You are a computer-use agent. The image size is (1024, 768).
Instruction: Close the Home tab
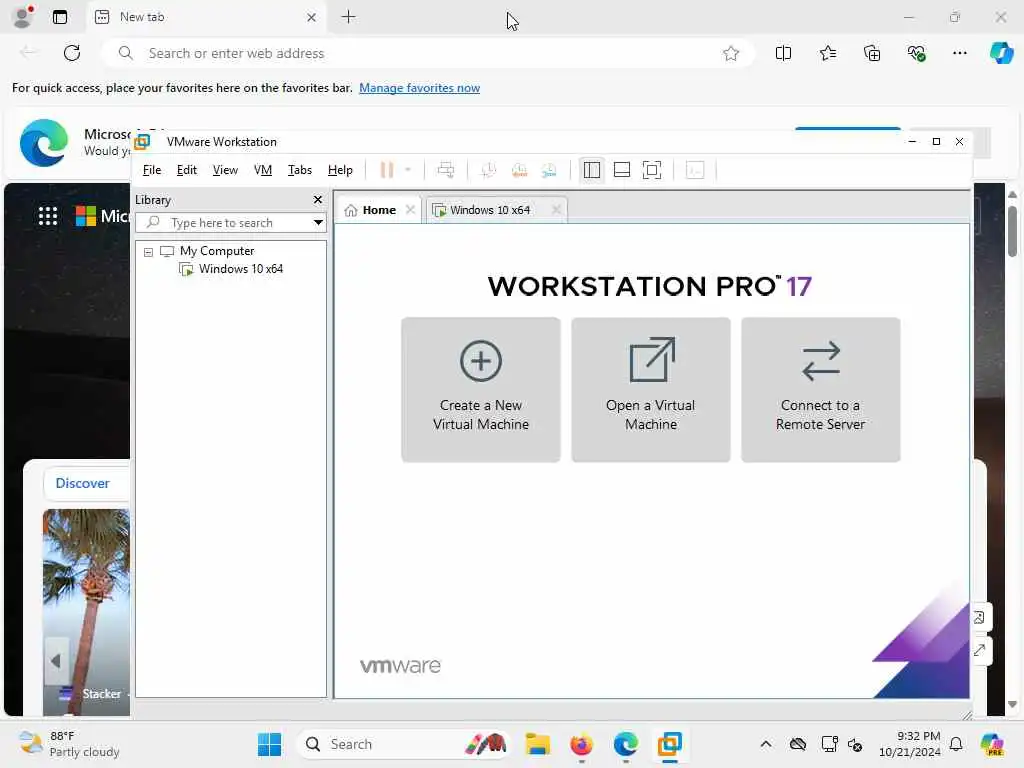[410, 210]
